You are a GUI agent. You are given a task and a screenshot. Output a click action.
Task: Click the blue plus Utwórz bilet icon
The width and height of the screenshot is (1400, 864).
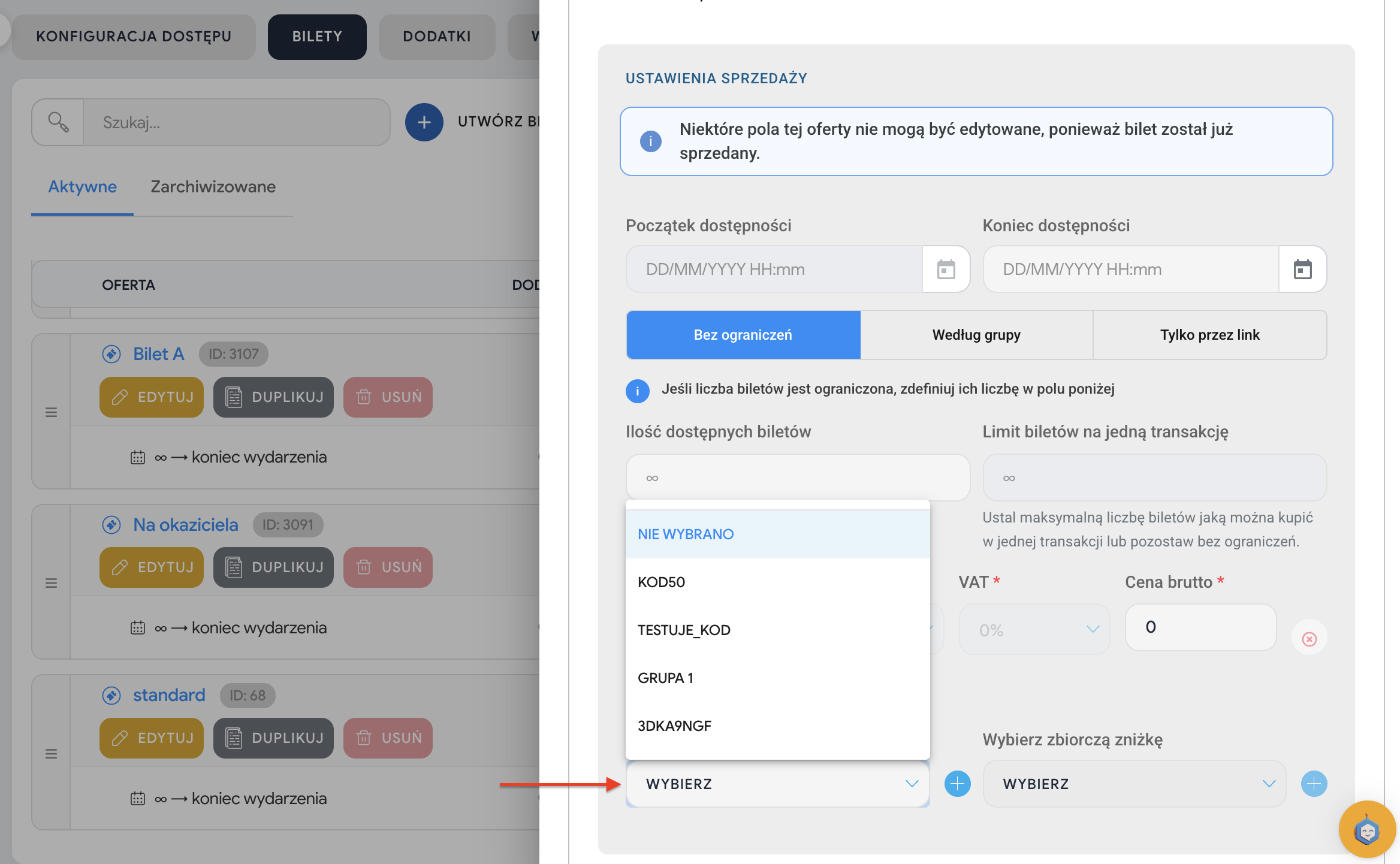424,122
